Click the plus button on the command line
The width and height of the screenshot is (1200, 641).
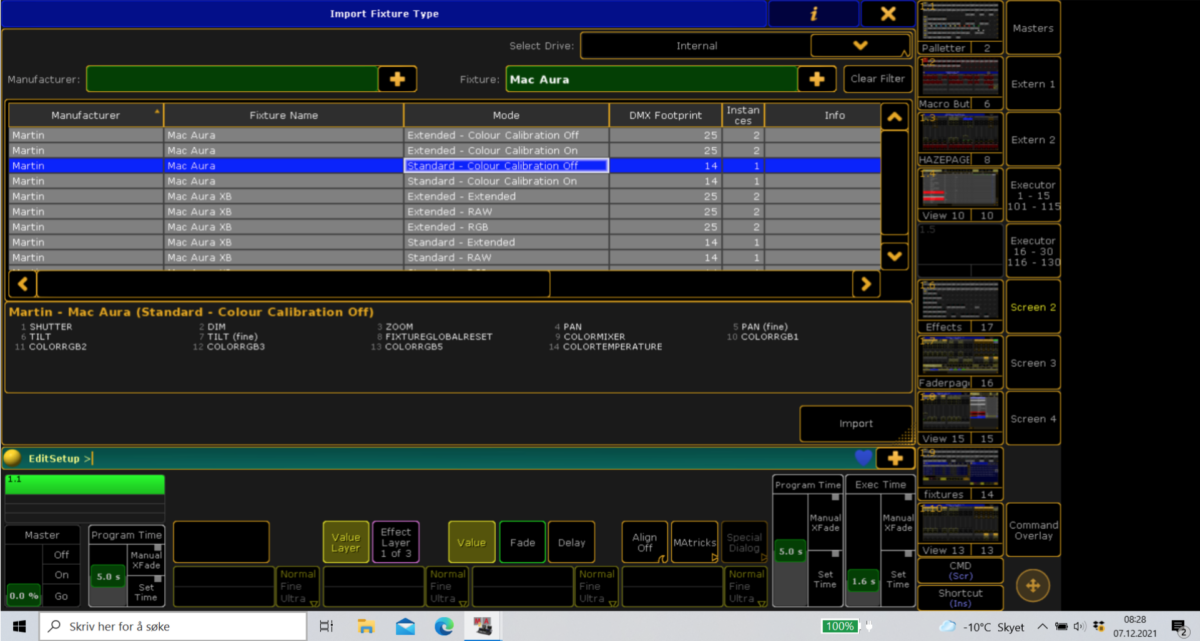click(x=895, y=458)
